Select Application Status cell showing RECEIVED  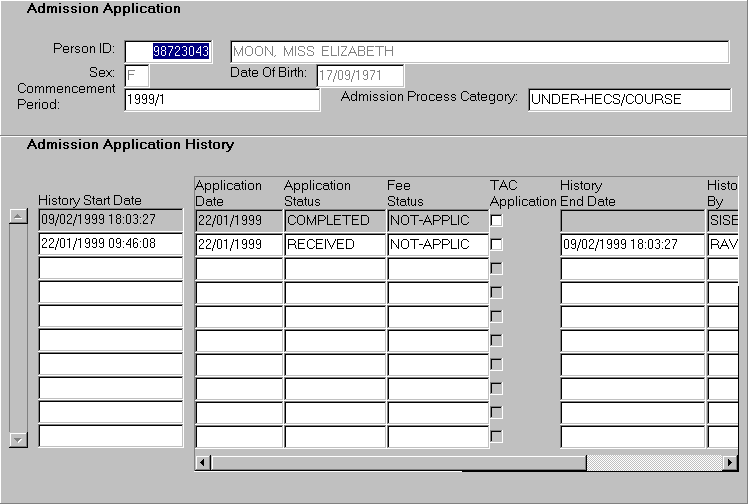(x=334, y=244)
